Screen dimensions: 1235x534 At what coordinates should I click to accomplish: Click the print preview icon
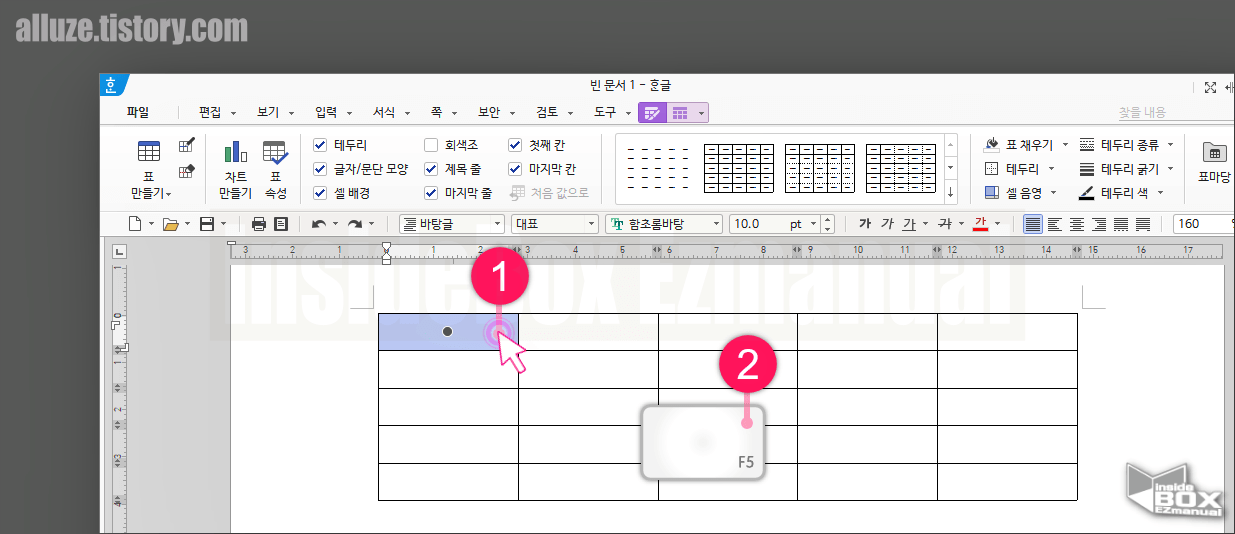[281, 224]
